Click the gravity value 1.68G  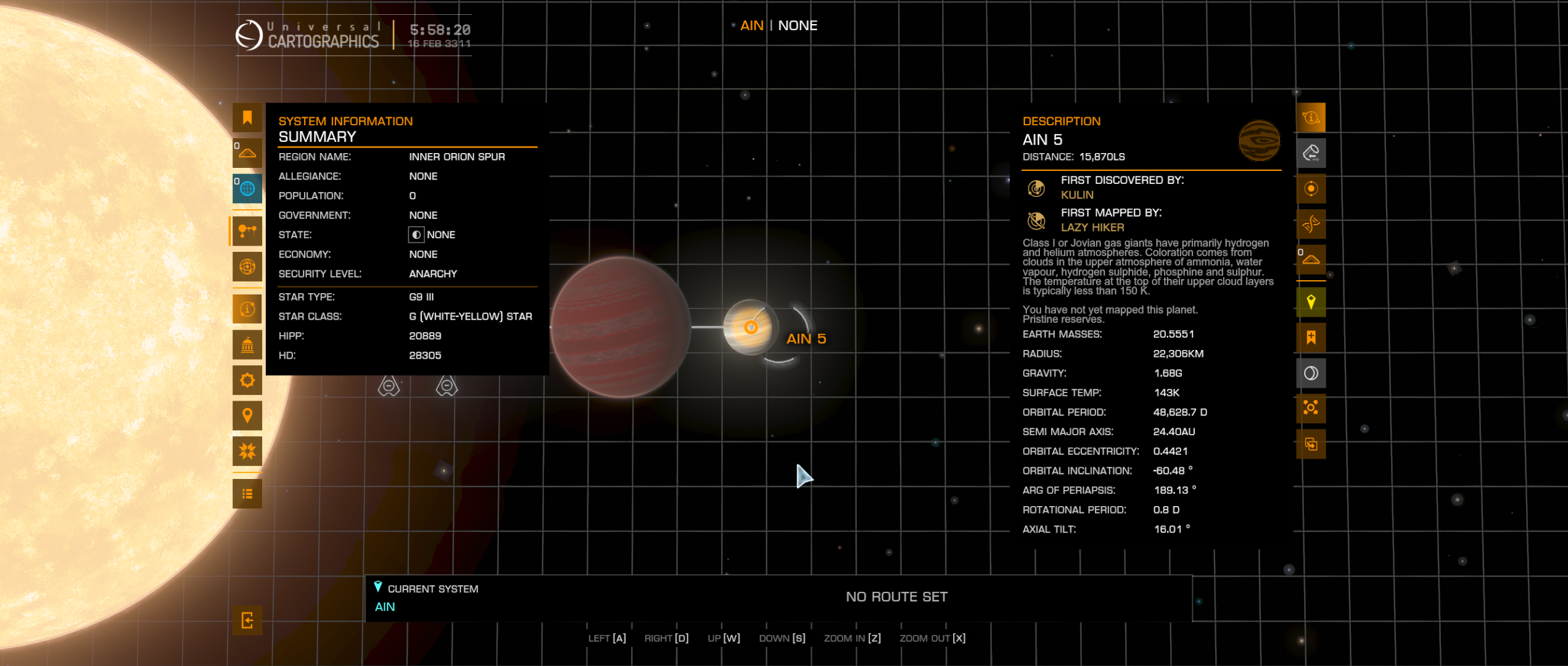pyautogui.click(x=1168, y=373)
